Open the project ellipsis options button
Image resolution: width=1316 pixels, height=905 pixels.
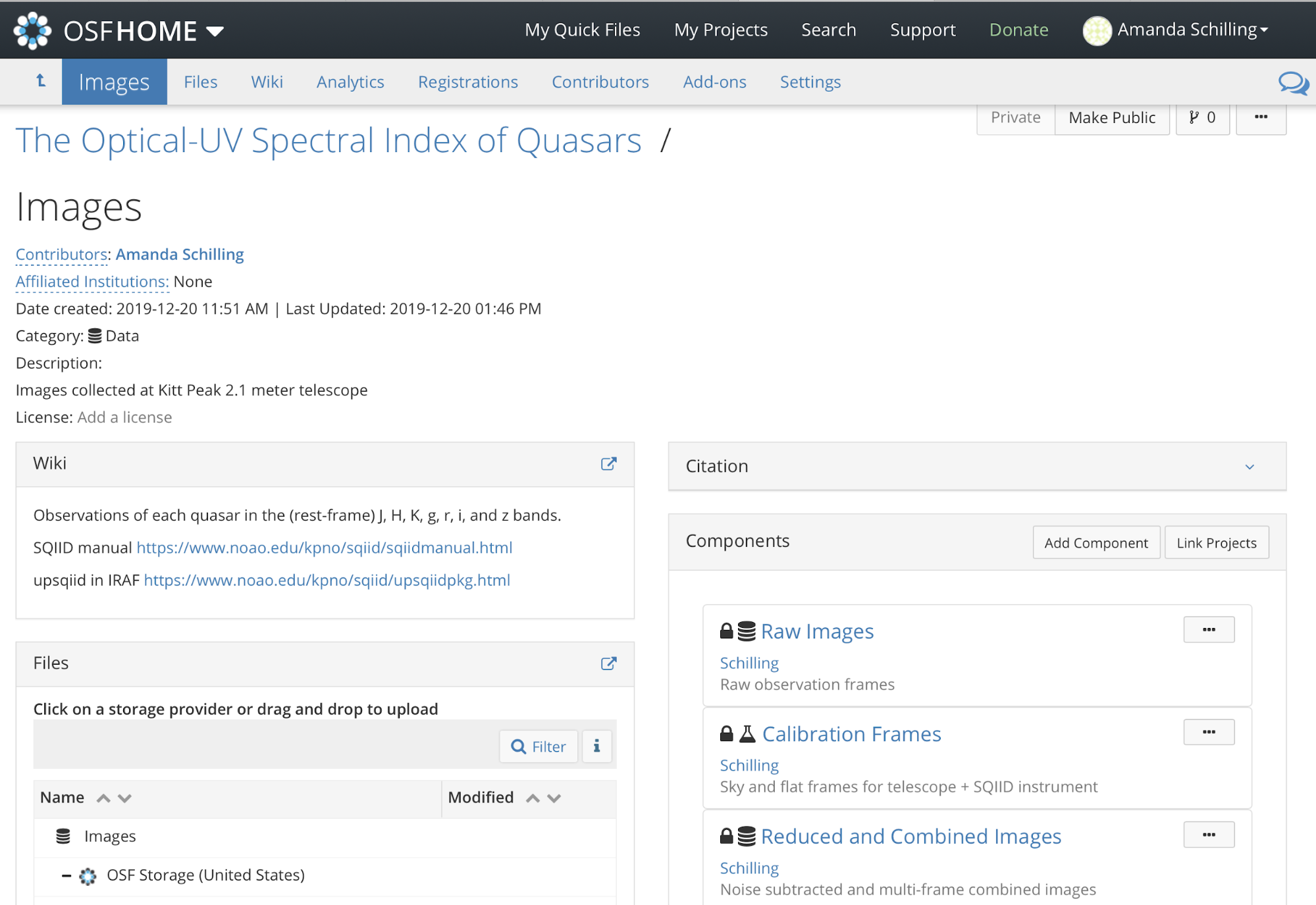(x=1261, y=118)
